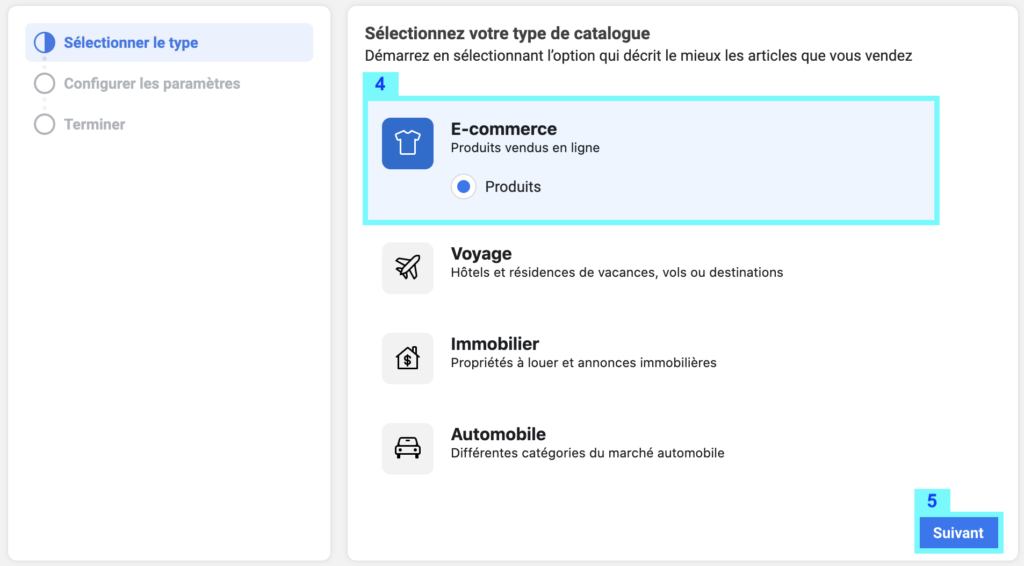Click the E-commerce t-shirt icon

pyautogui.click(x=408, y=144)
